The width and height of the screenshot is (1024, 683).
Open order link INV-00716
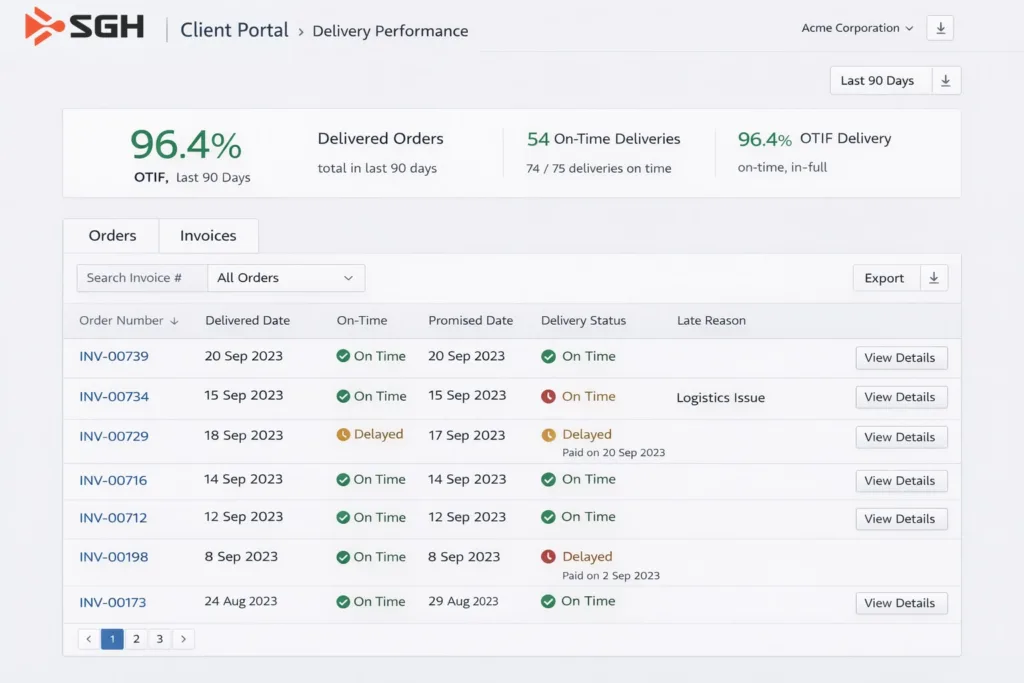click(113, 480)
